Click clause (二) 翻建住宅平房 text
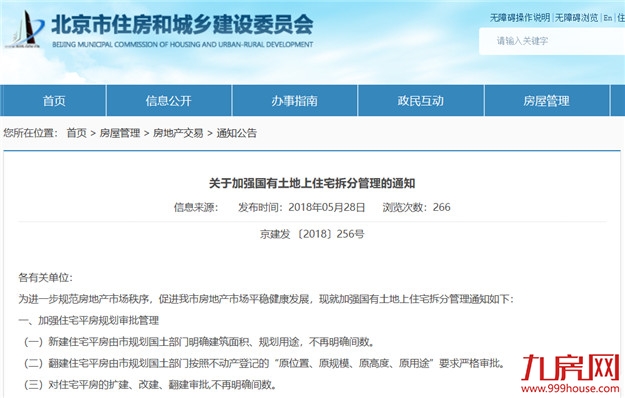The height and width of the screenshot is (398, 625). click(265, 363)
